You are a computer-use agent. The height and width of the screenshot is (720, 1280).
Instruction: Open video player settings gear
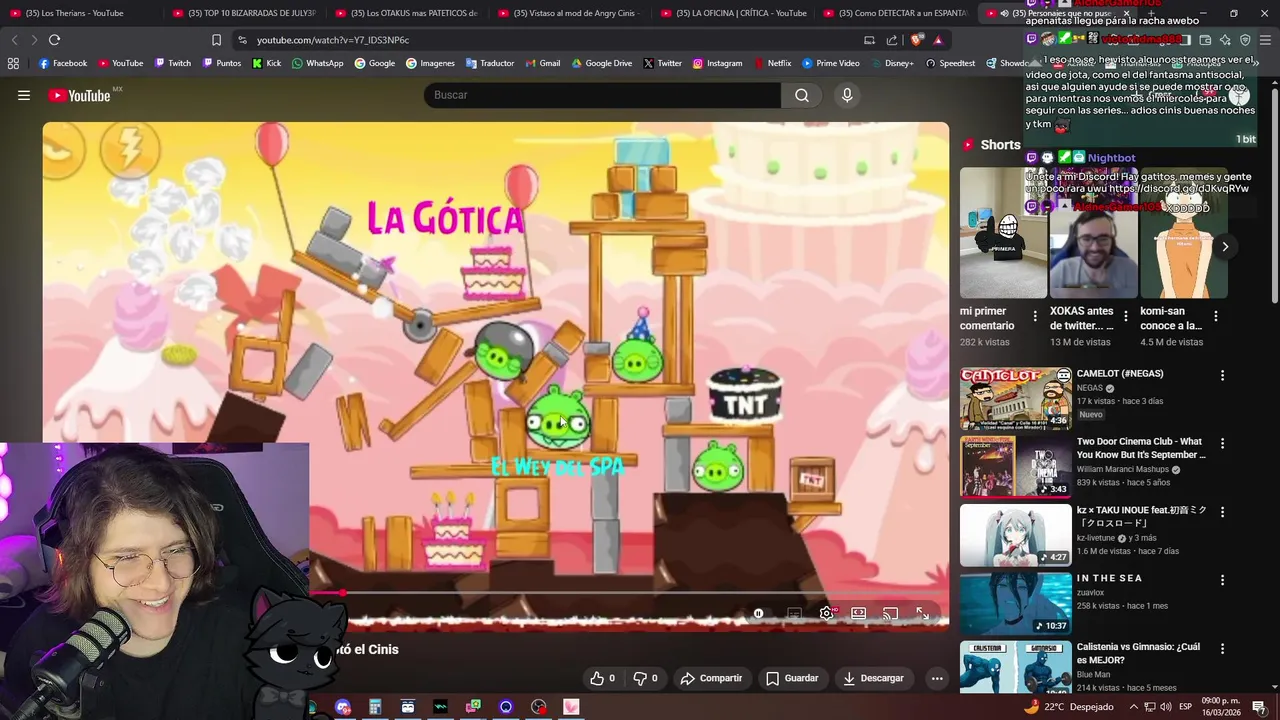pos(826,613)
